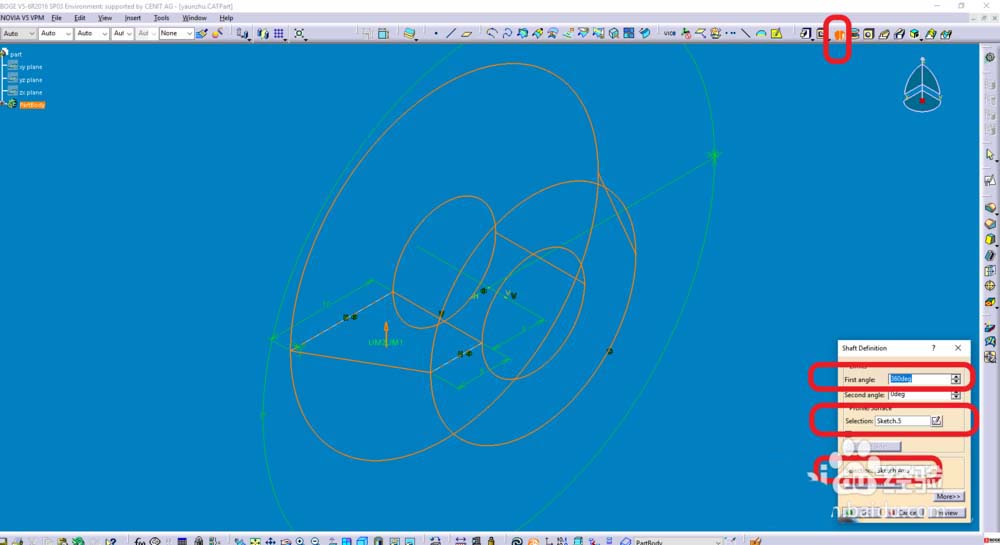Image resolution: width=1000 pixels, height=545 pixels.
Task: Click the blue arc toolbar icon
Action: (761, 34)
